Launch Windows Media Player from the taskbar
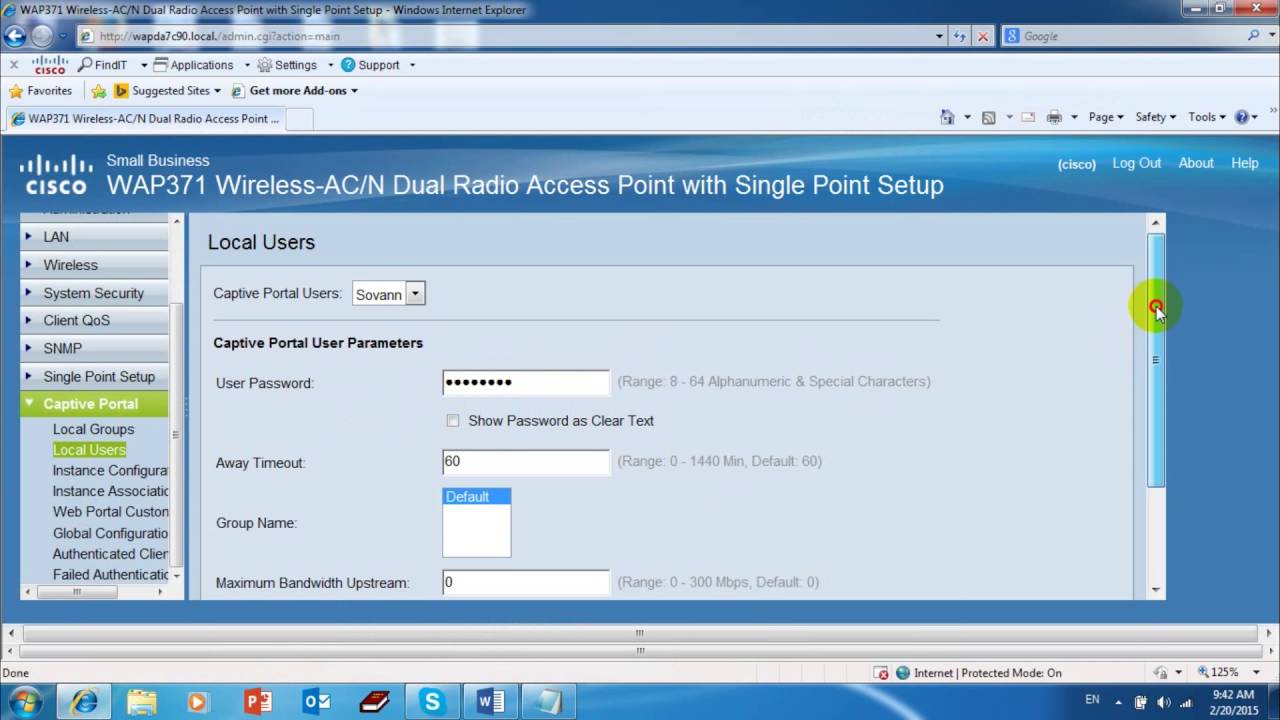1280x720 pixels. coord(198,702)
